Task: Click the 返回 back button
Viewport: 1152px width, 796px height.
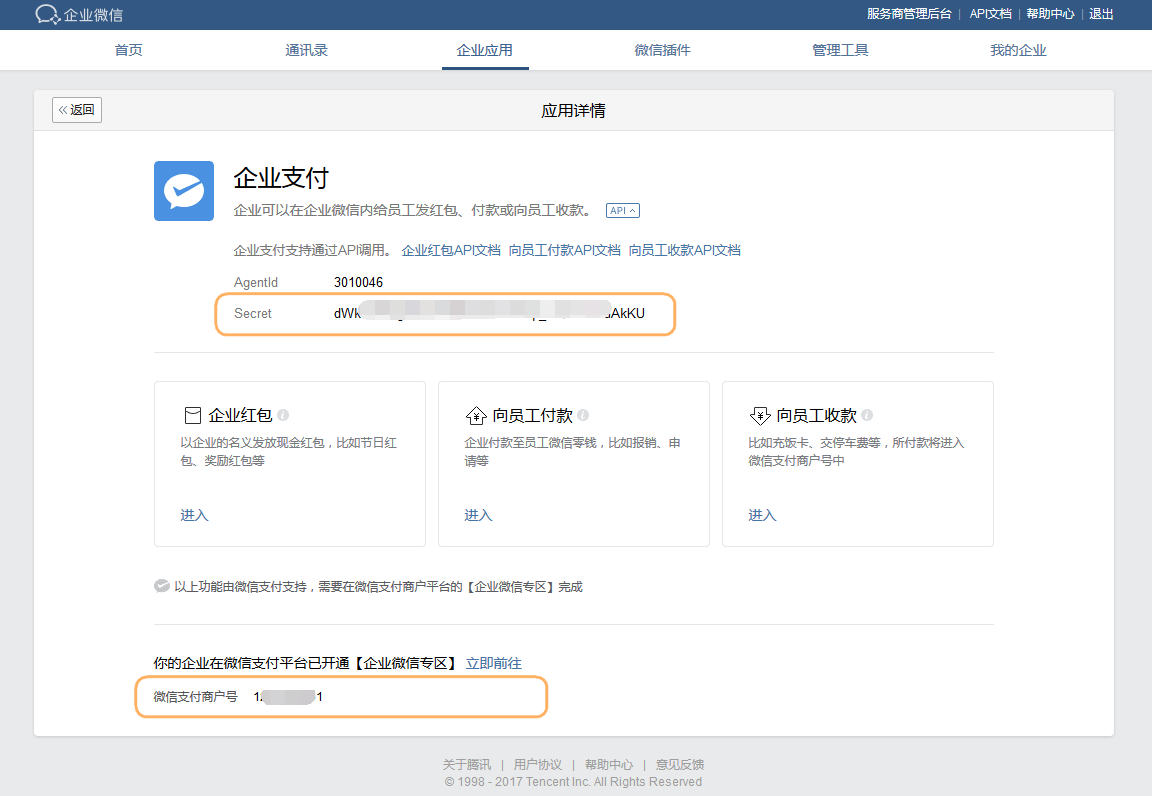Action: 77,110
